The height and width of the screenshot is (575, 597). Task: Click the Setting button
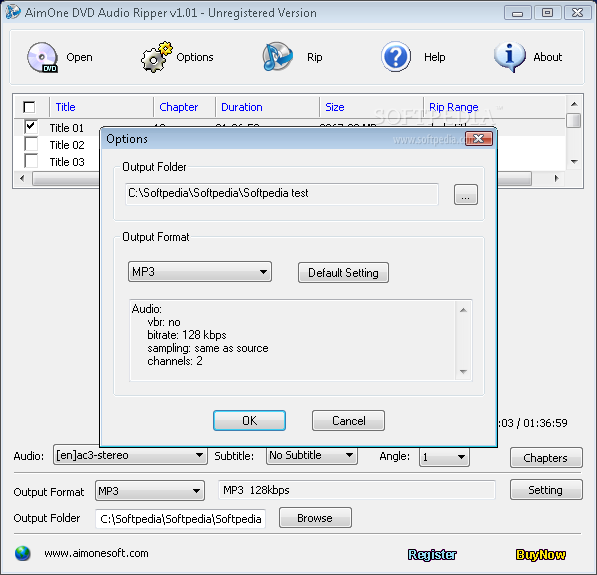point(546,490)
